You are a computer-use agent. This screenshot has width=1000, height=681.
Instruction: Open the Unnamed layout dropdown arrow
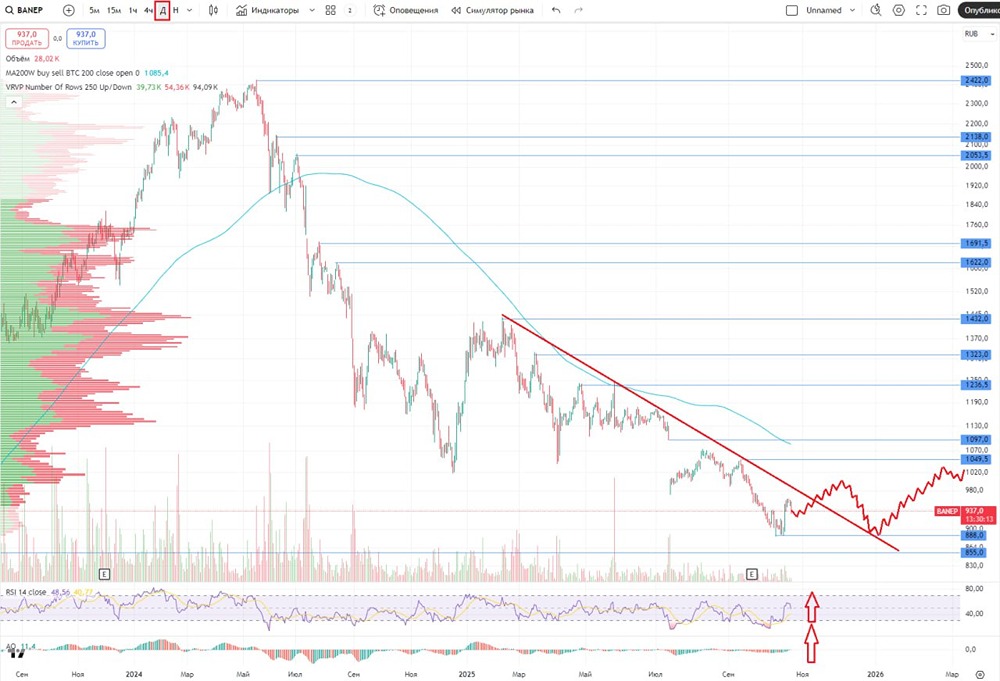(852, 10)
